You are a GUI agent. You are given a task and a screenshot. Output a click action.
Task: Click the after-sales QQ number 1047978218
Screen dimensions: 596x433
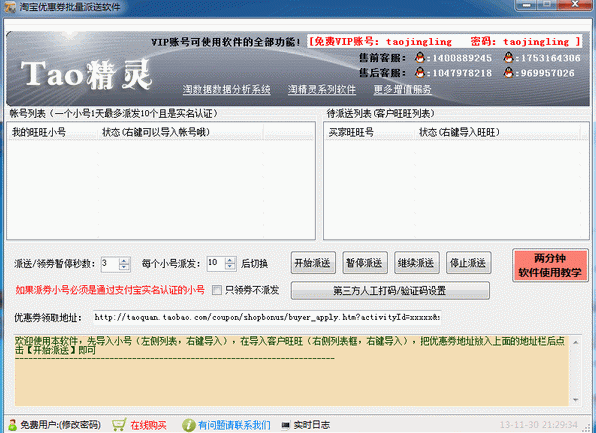[462, 73]
